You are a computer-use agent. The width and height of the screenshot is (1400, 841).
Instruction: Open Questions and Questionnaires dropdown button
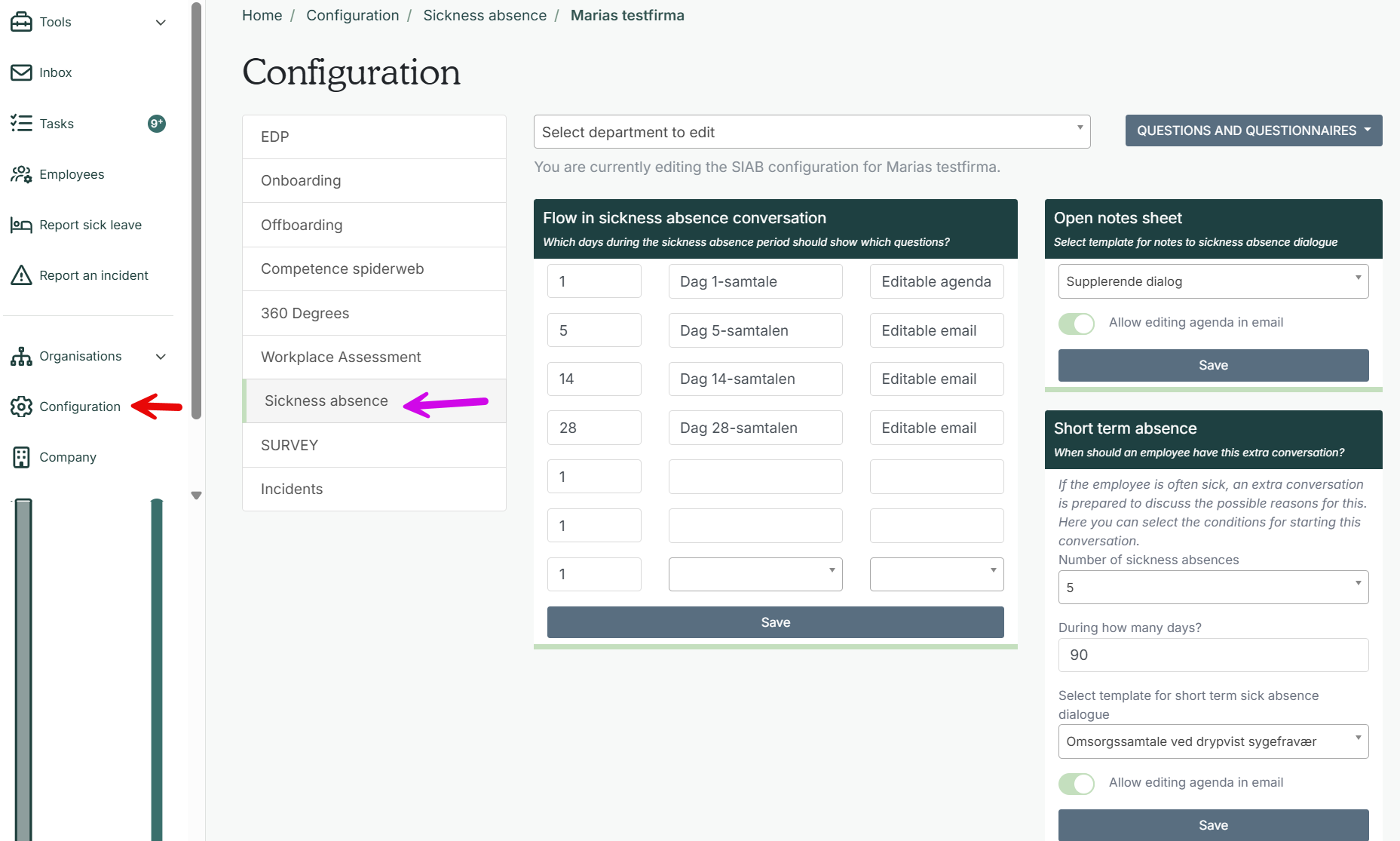[x=1254, y=130]
